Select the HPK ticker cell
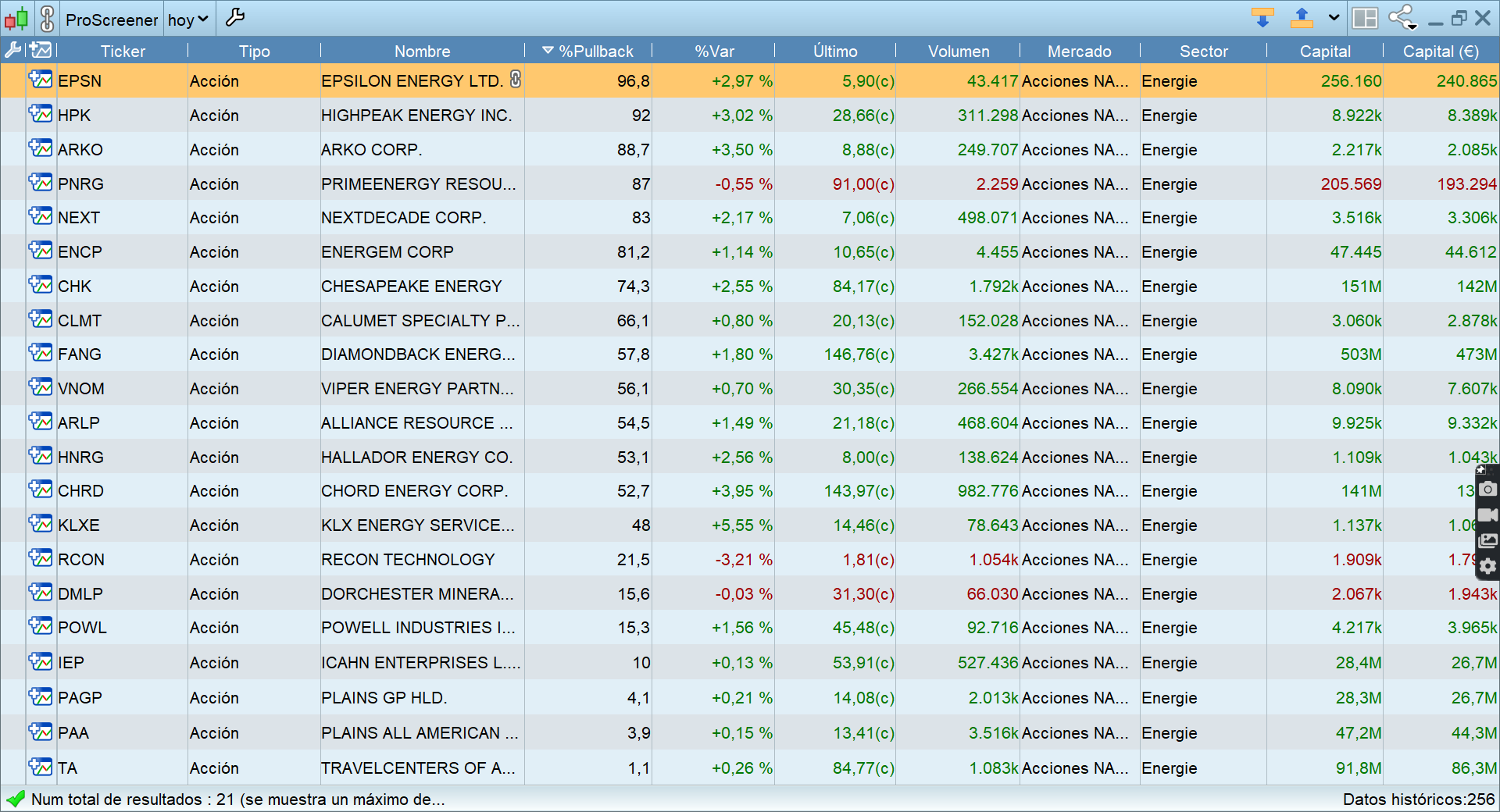This screenshot has height=812, width=1500. coord(122,116)
